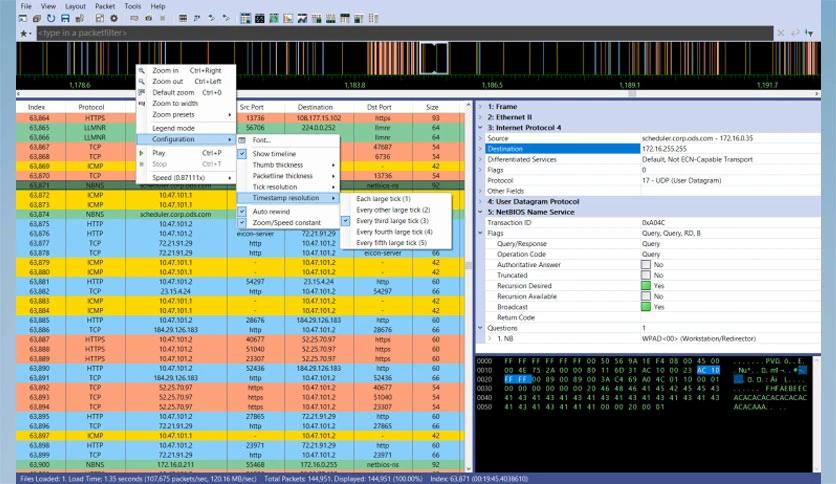Screen dimensions: 836x484
Task: Toggle the Auto rewind option
Action: coord(242,211)
